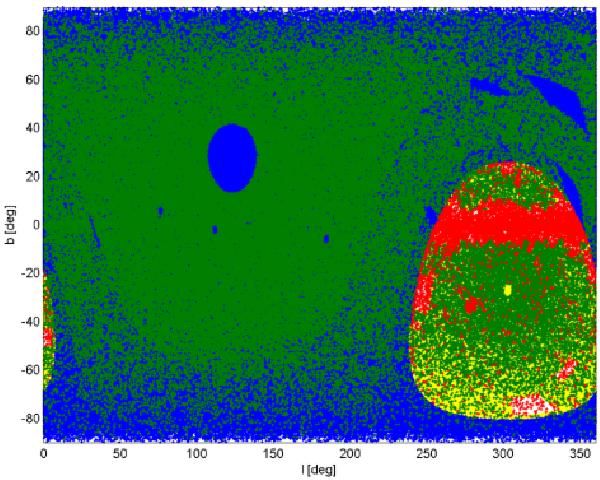Select the small blue dot near l=77
This screenshot has height=480, width=600.
coord(161,211)
